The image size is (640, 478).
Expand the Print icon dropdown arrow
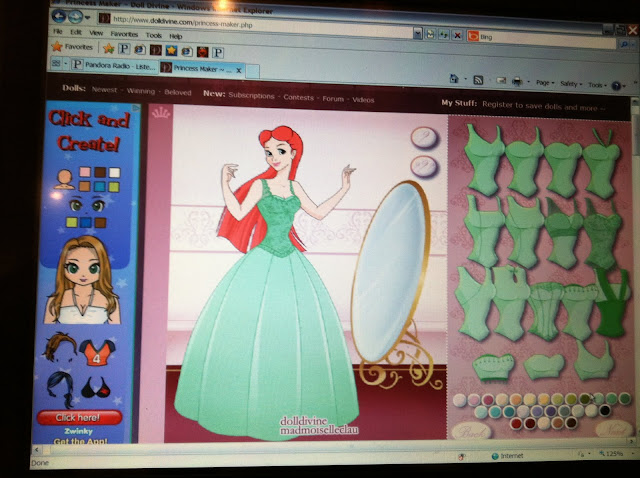(528, 82)
